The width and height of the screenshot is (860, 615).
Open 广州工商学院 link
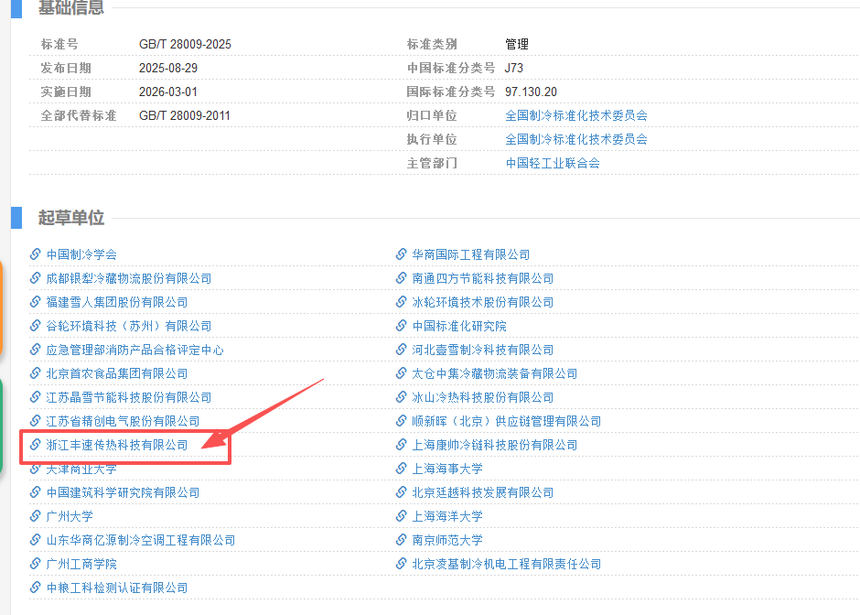click(x=81, y=564)
